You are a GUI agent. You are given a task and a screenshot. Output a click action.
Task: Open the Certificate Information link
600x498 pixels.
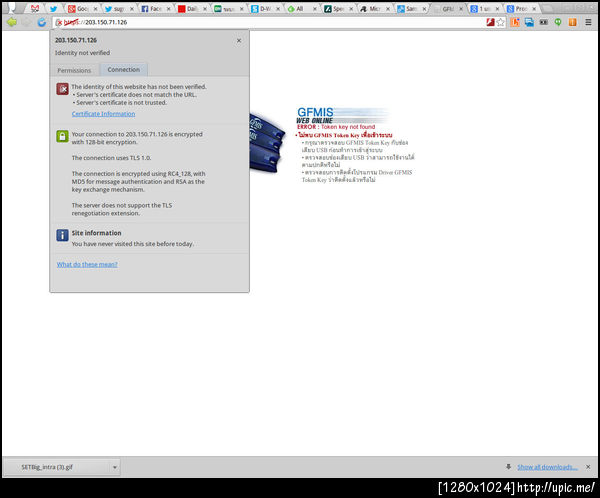[103, 114]
